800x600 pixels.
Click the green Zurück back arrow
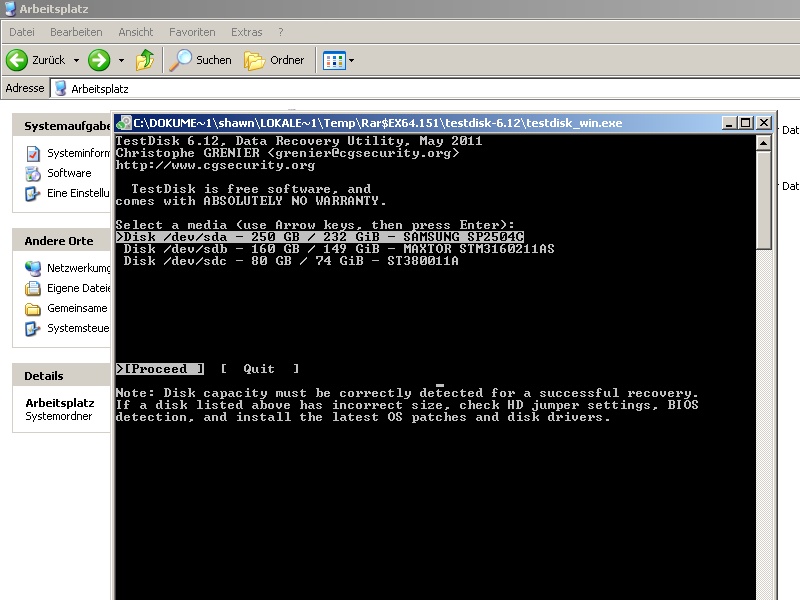coord(17,60)
